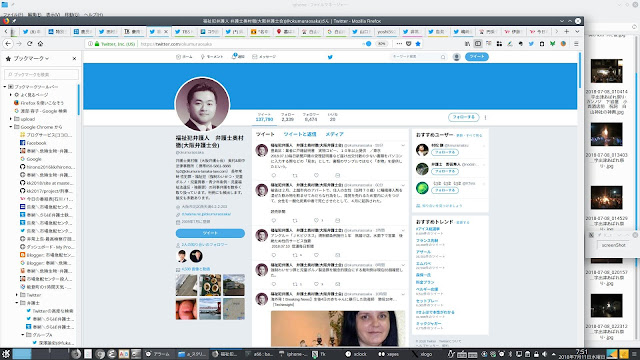Open the large profile avatar photo
Viewport: 640px width, 360px height.
click(202, 104)
